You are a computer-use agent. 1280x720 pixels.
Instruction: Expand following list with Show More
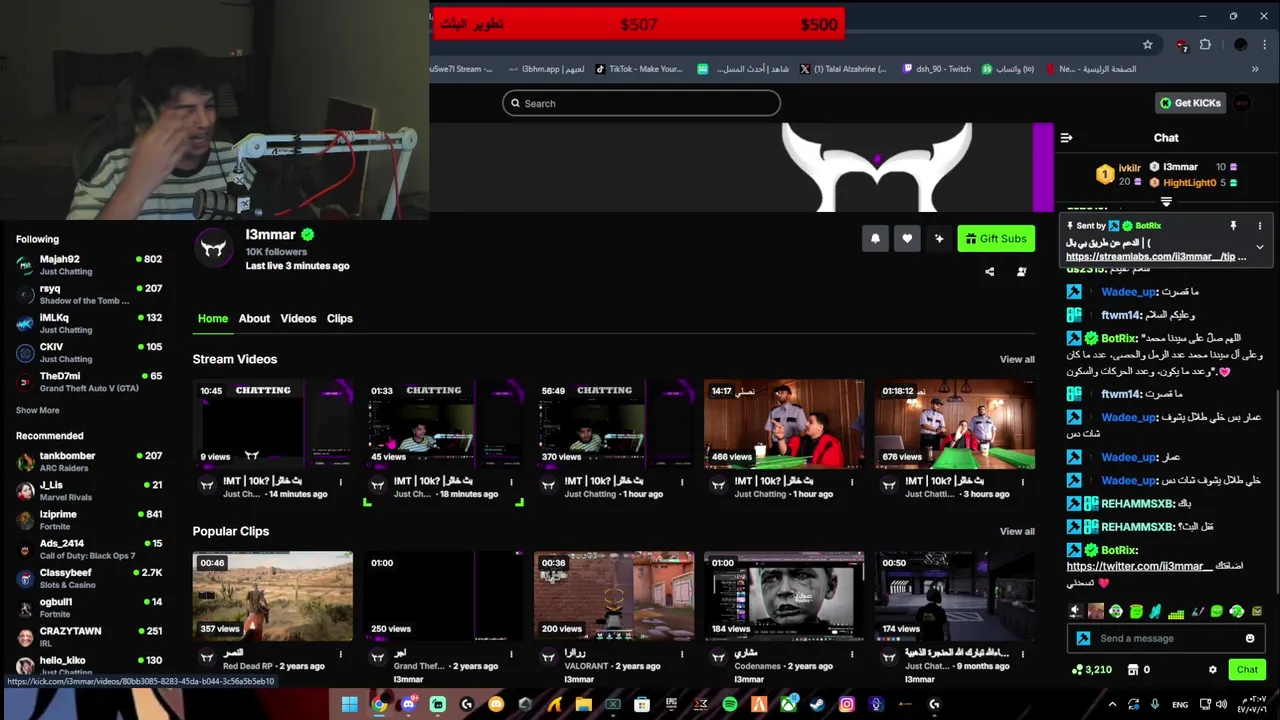[37, 410]
